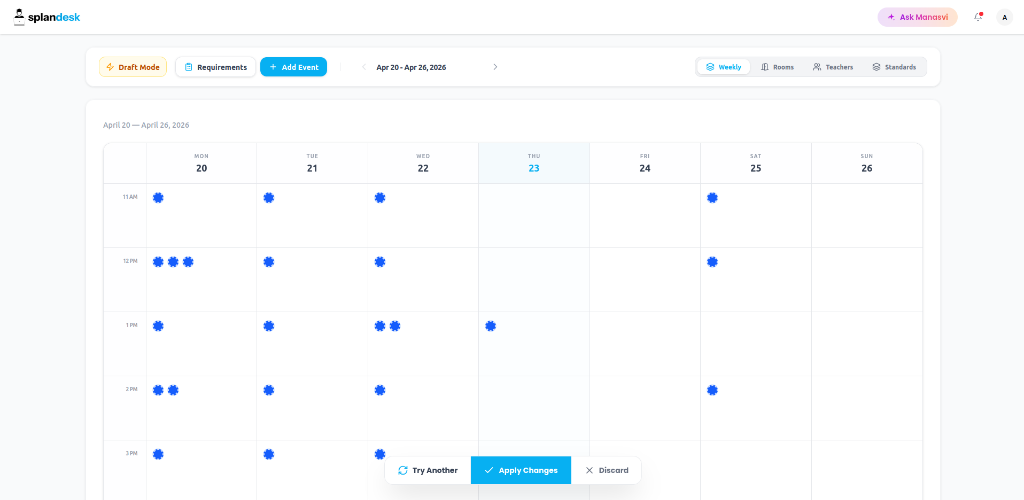Go to previous week arrow
This screenshot has width=1024, height=500.
(x=364, y=67)
